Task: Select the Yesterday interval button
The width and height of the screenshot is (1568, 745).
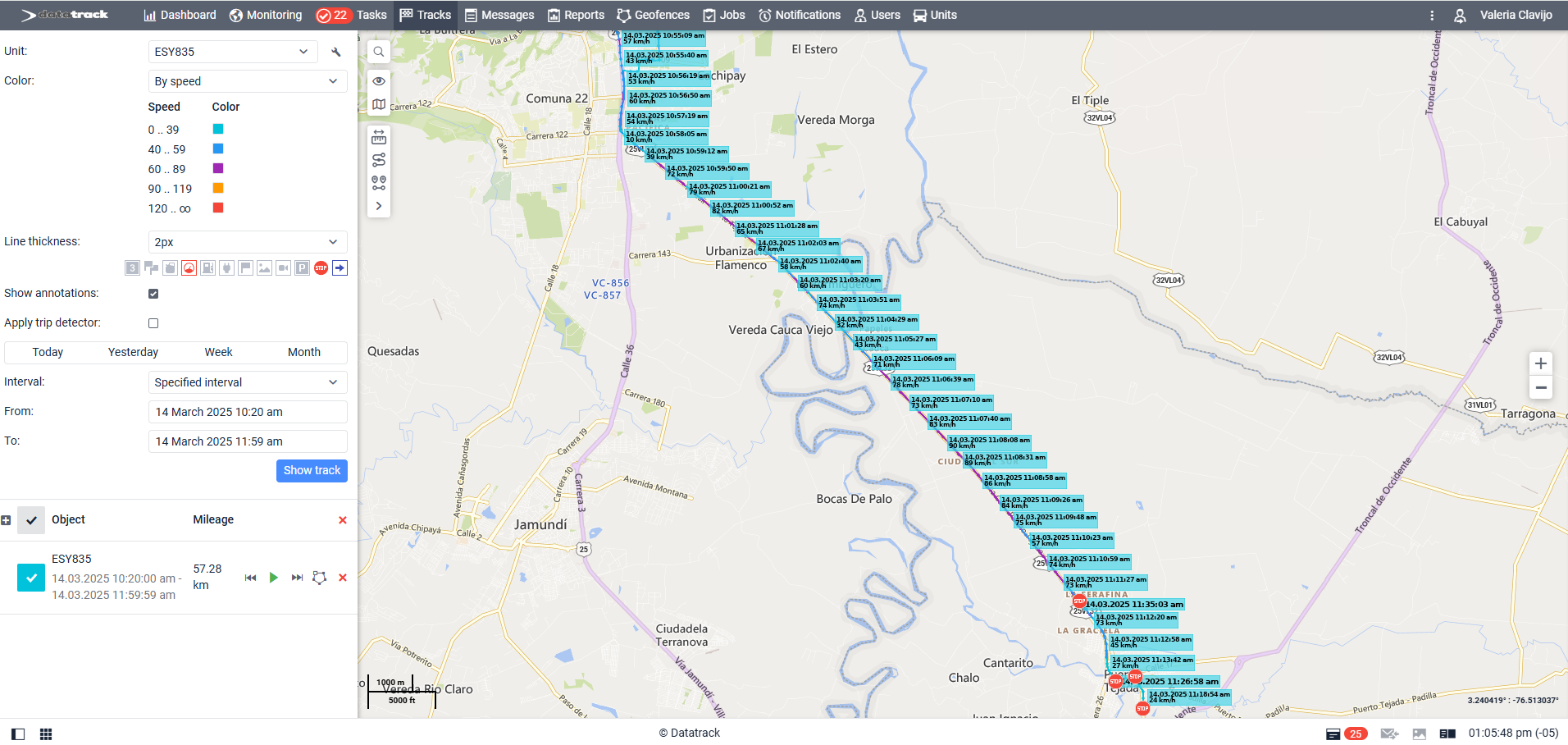Action: point(133,352)
